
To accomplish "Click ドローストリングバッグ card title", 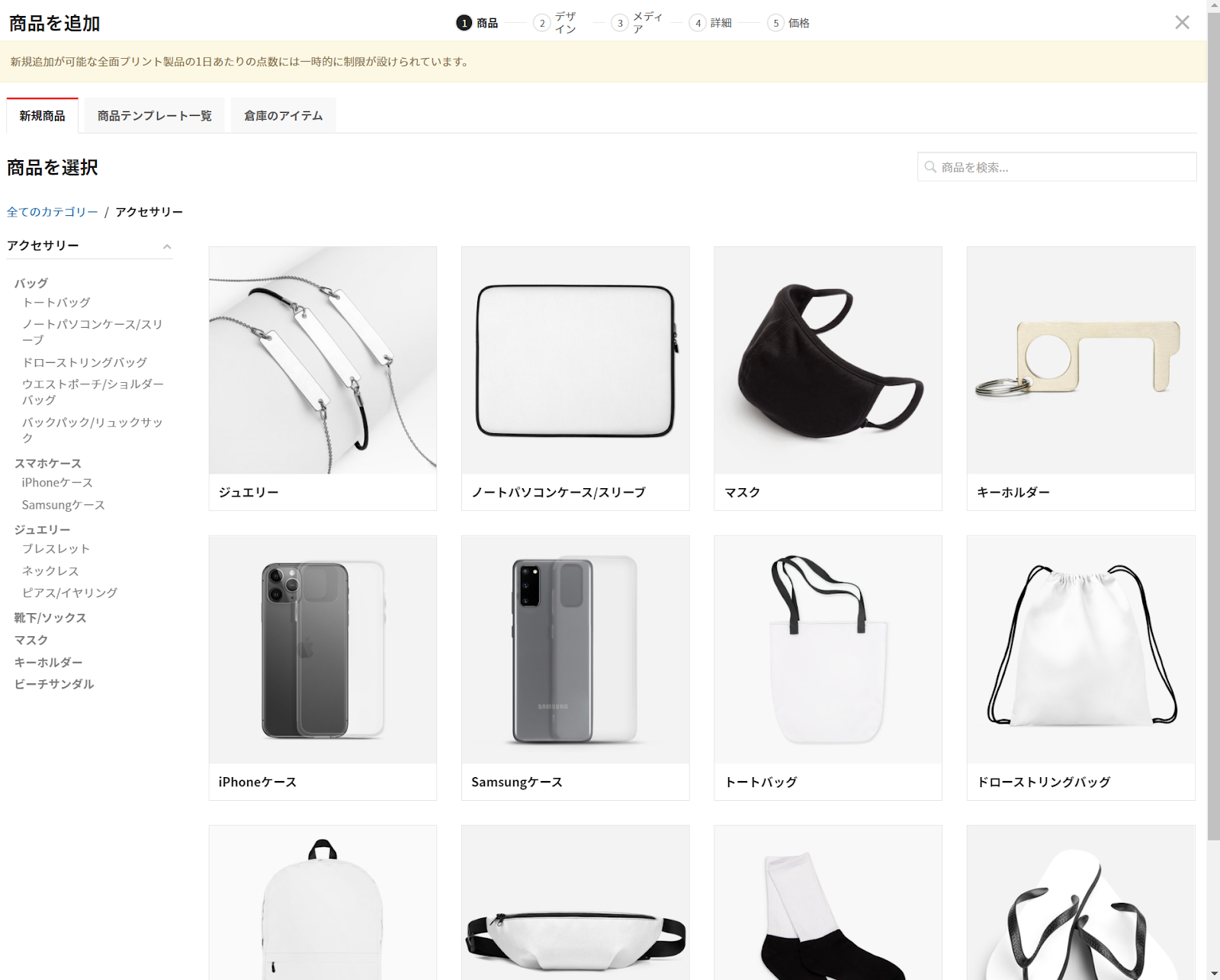I will coord(1044,782).
